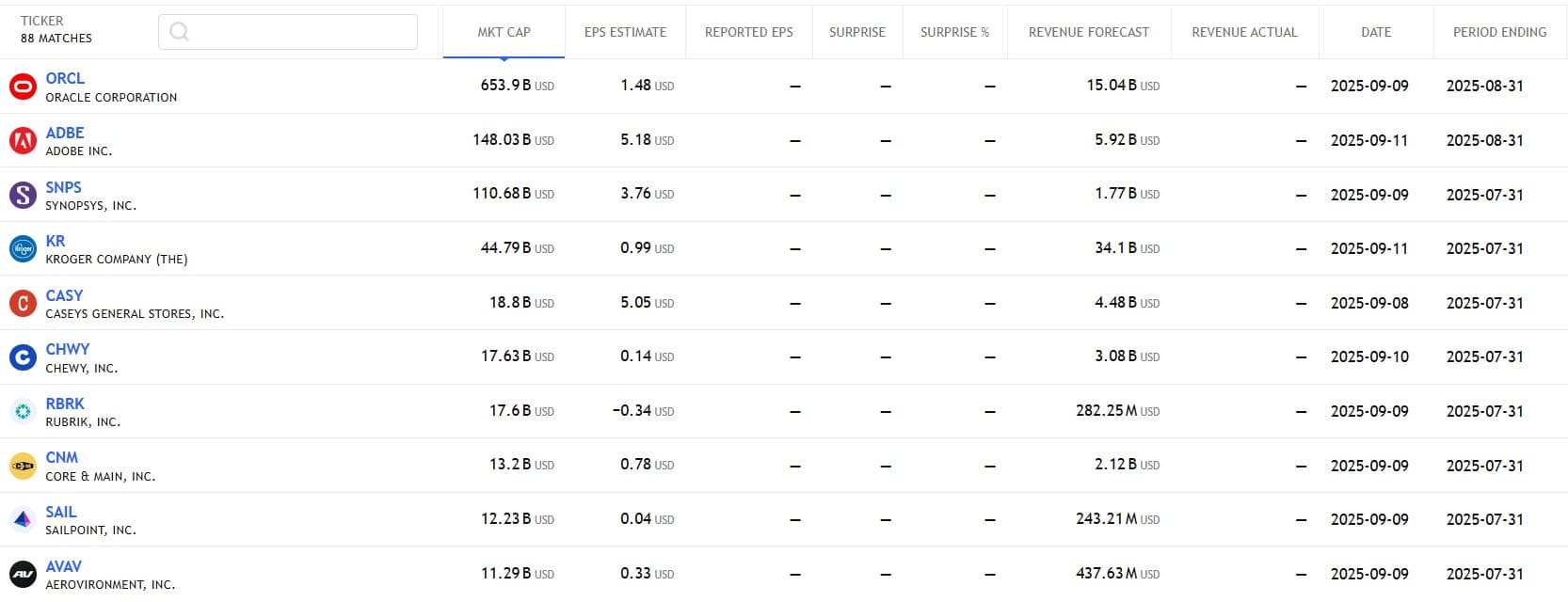The width and height of the screenshot is (1568, 602).
Task: Select the 'SAILPOINT, INC.' company name
Action: click(91, 531)
